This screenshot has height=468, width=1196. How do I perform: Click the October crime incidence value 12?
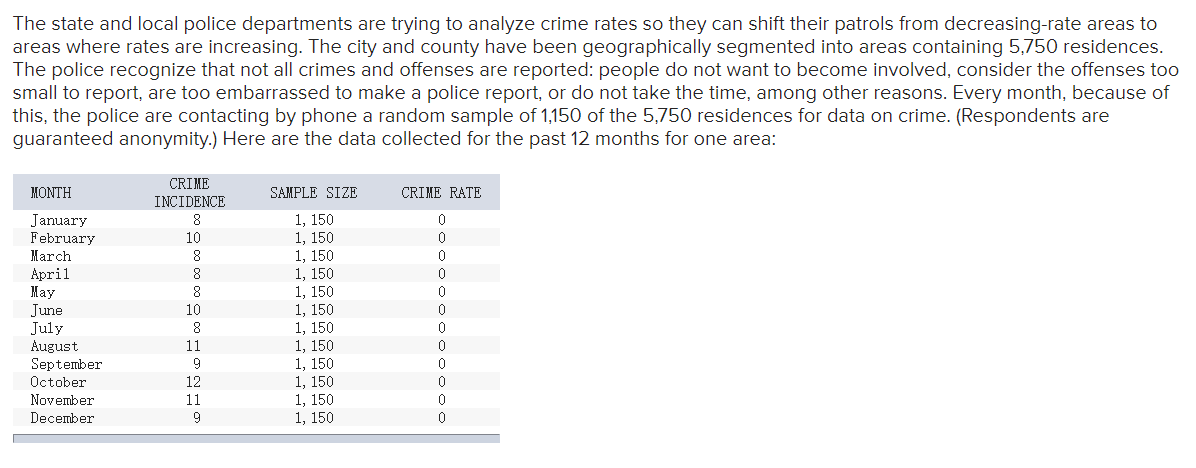click(x=194, y=382)
